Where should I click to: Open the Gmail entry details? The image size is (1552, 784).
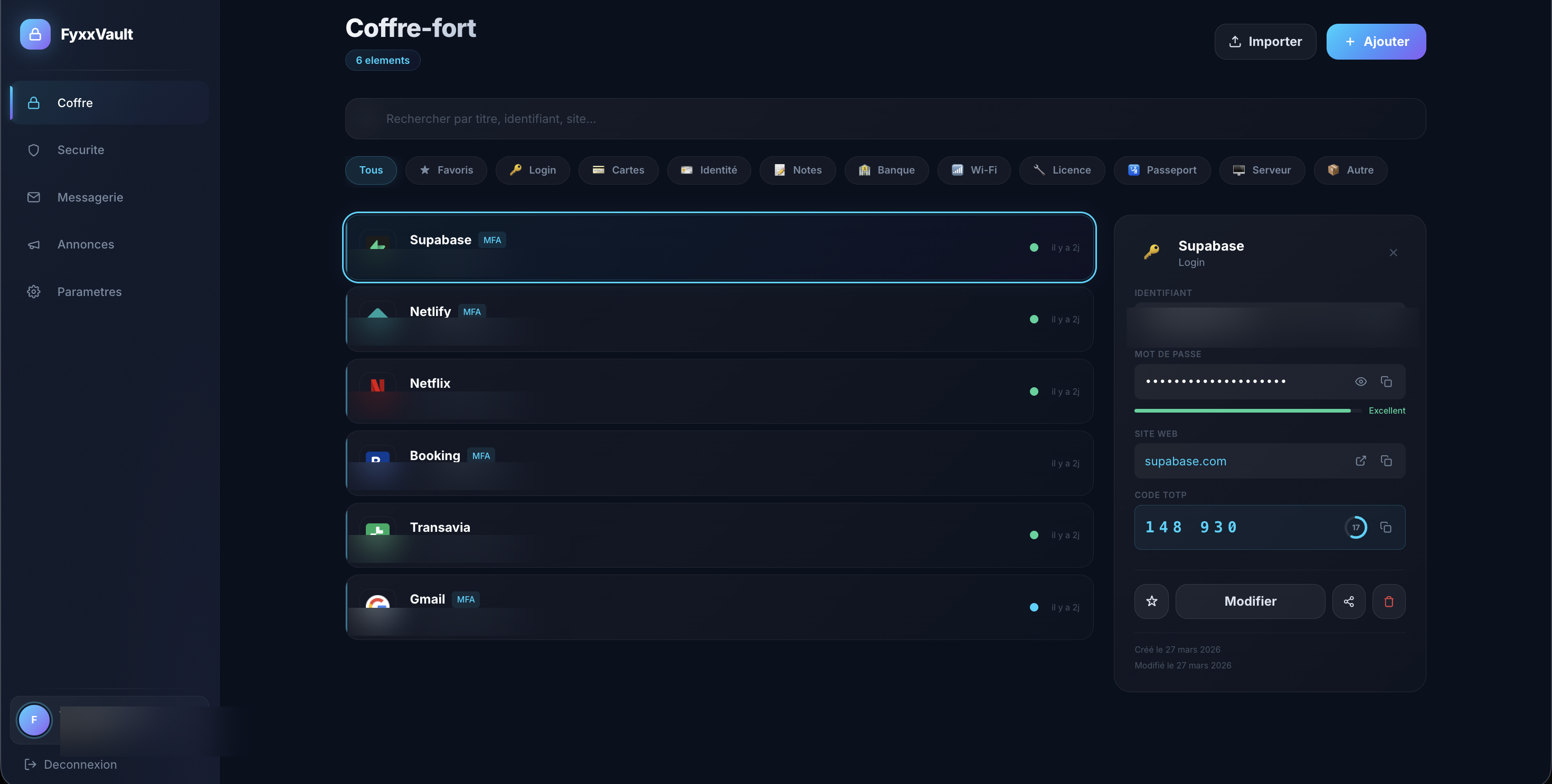[x=719, y=607]
